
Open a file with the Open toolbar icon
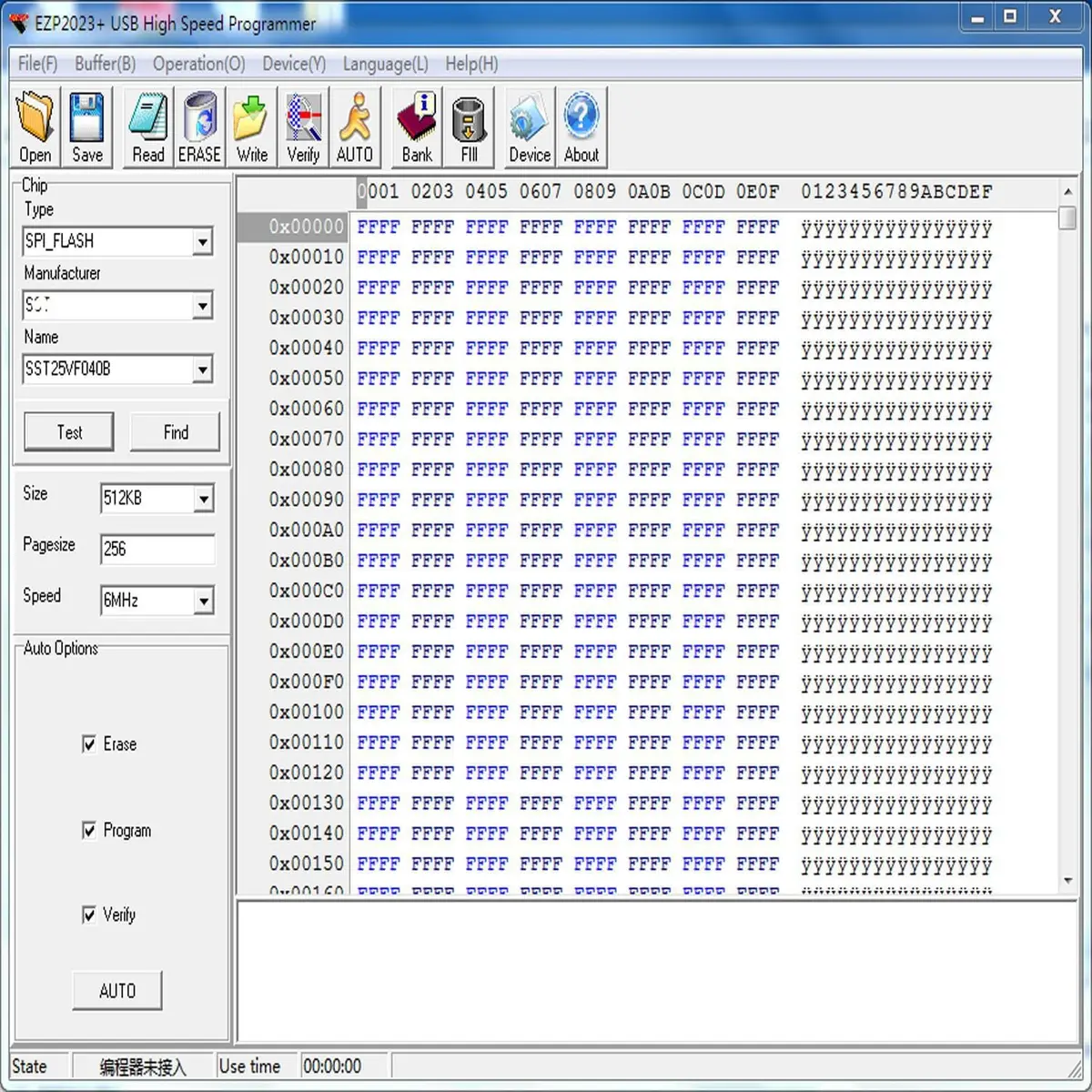coord(35,127)
